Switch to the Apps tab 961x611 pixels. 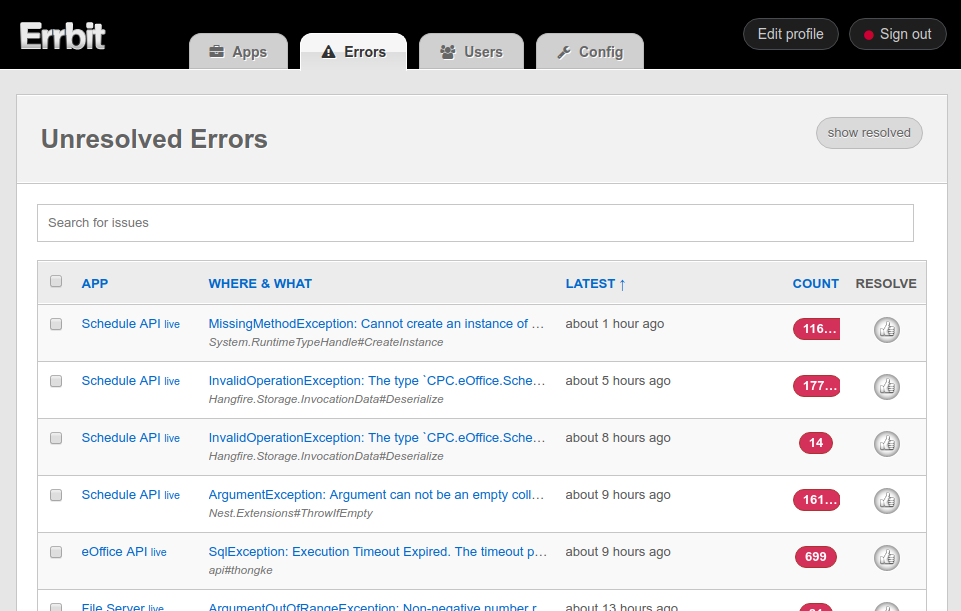238,51
